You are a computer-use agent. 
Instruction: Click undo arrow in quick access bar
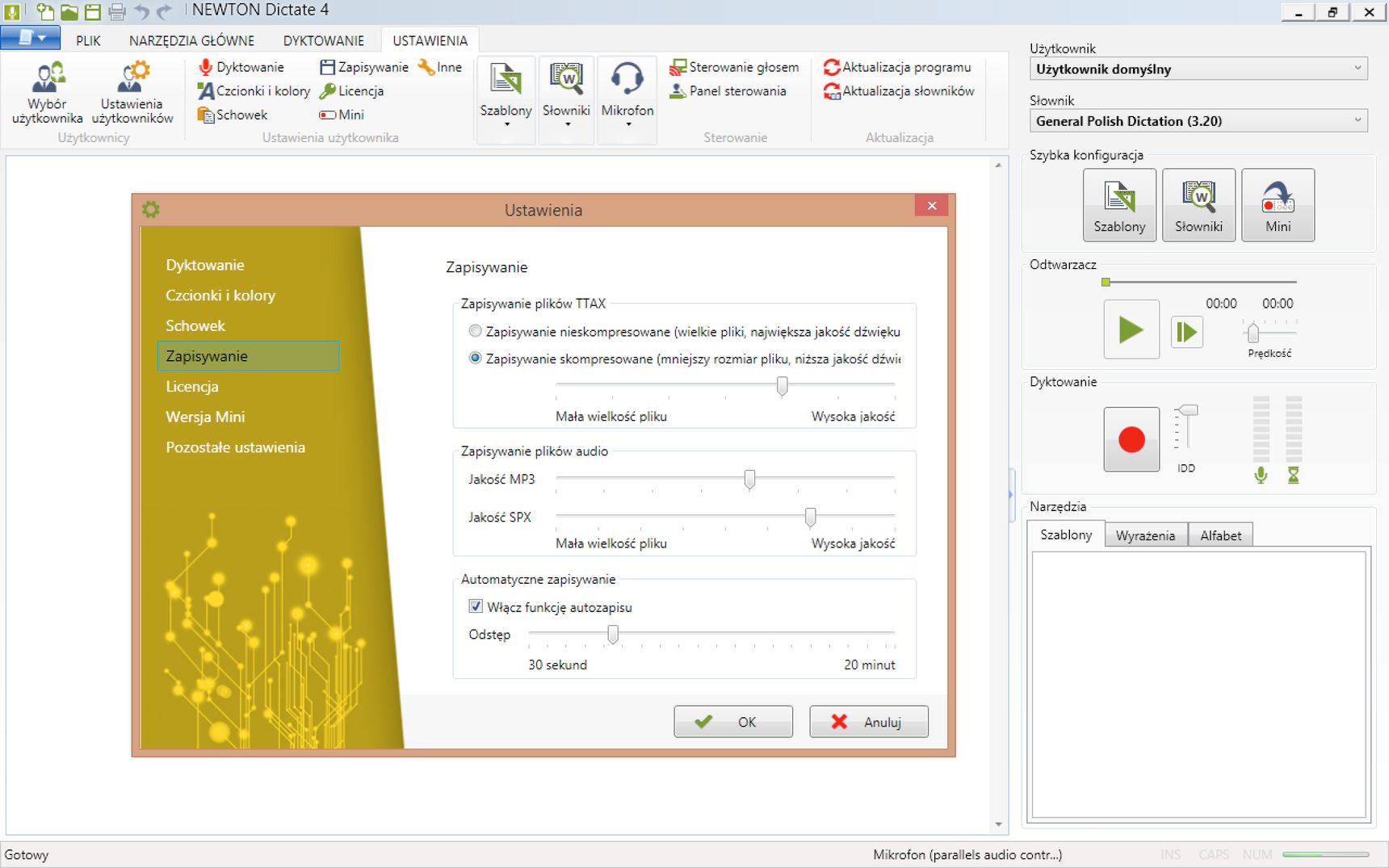[142, 12]
